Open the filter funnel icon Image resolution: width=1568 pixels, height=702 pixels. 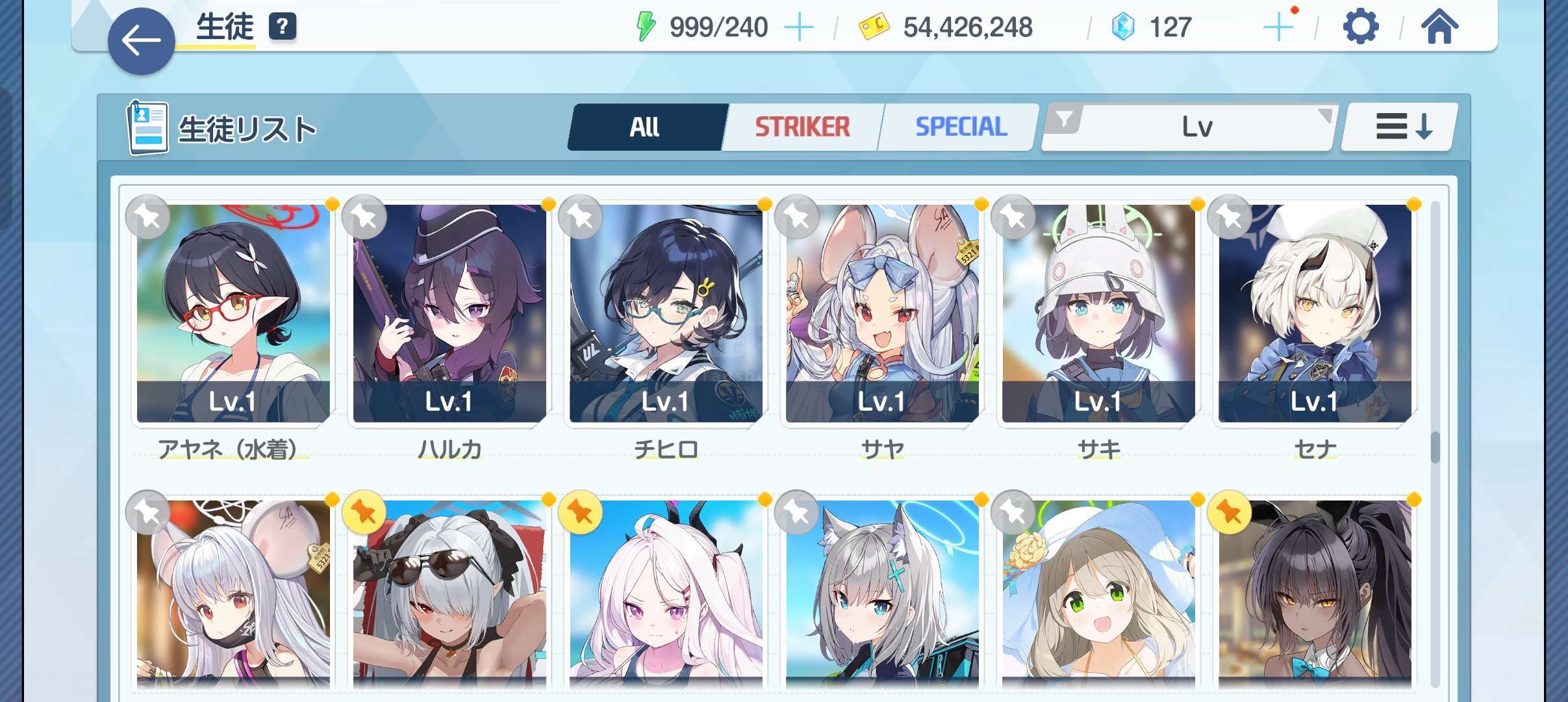click(x=1064, y=120)
